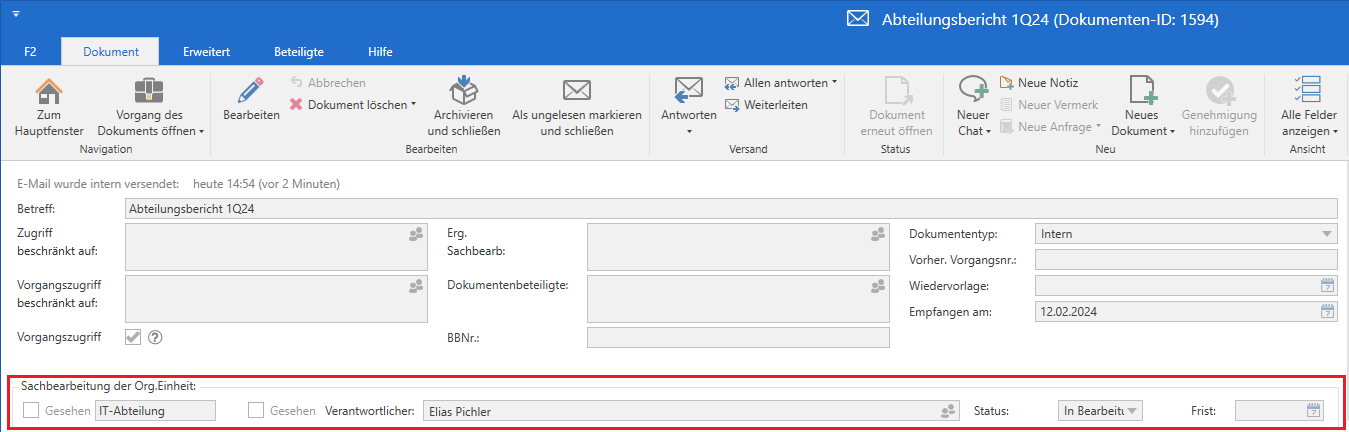Click the Weiterleiten icon
Image resolution: width=1349 pixels, height=432 pixels.
point(732,105)
